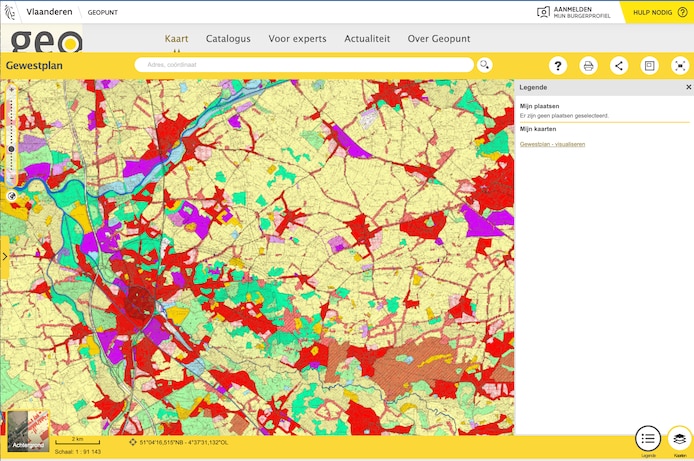Switch the map to fullscreen view
The image size is (694, 461).
[x=680, y=66]
